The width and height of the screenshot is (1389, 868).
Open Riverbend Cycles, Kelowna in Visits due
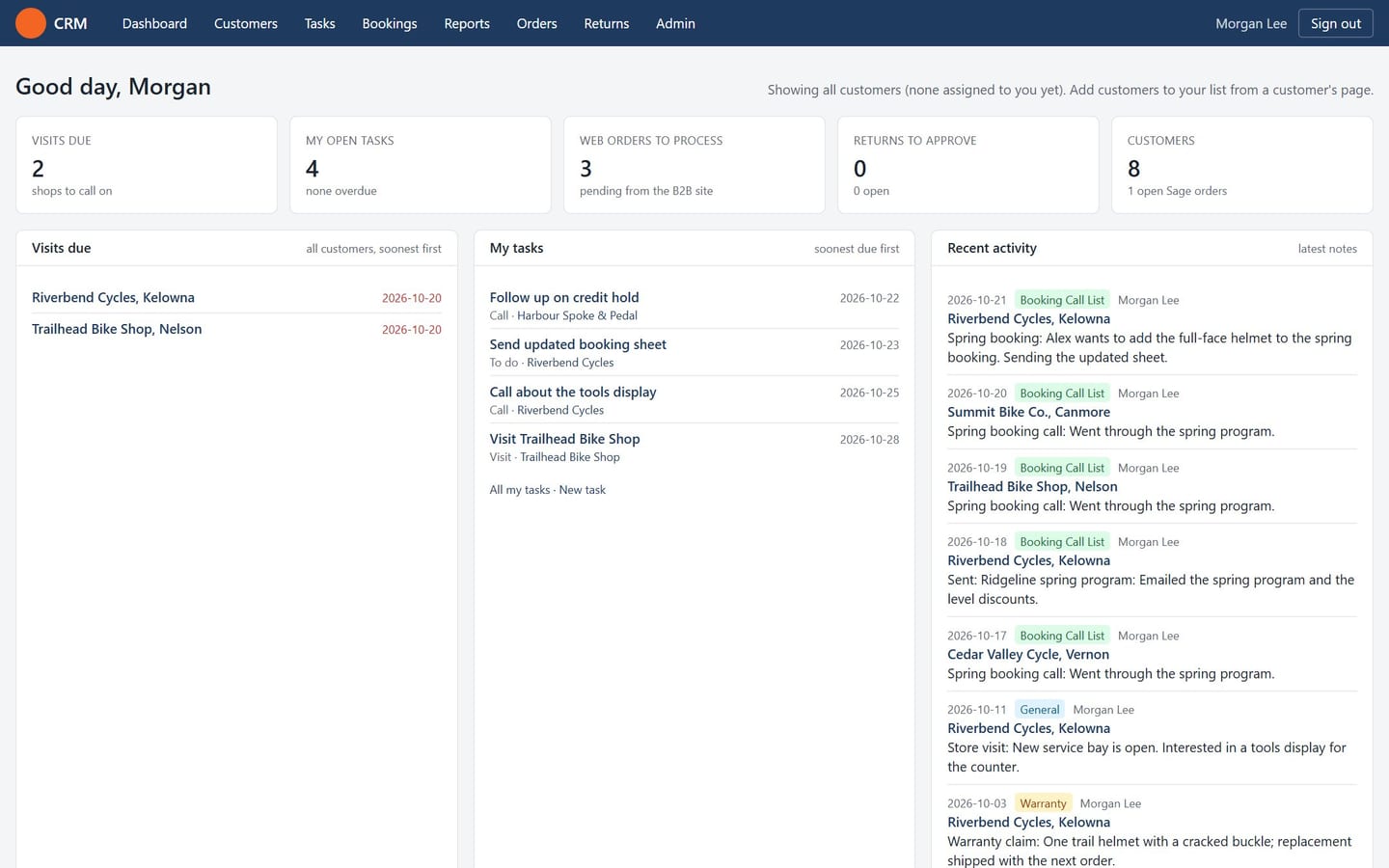[113, 297]
